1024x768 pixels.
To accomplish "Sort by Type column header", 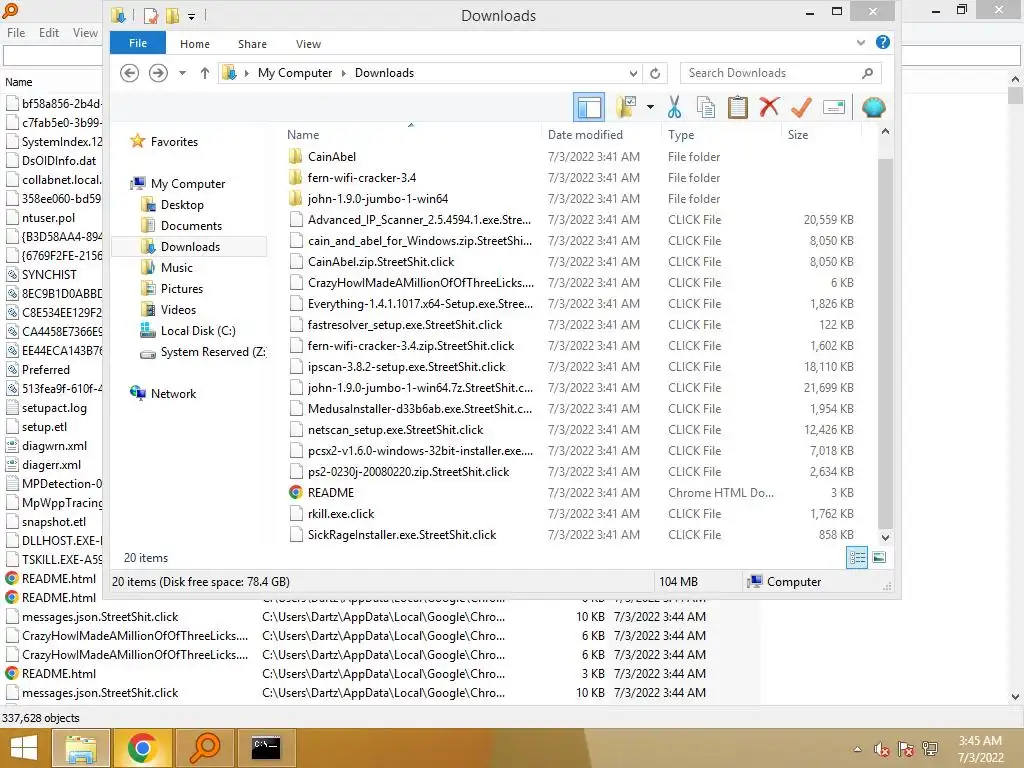I will click(x=681, y=135).
